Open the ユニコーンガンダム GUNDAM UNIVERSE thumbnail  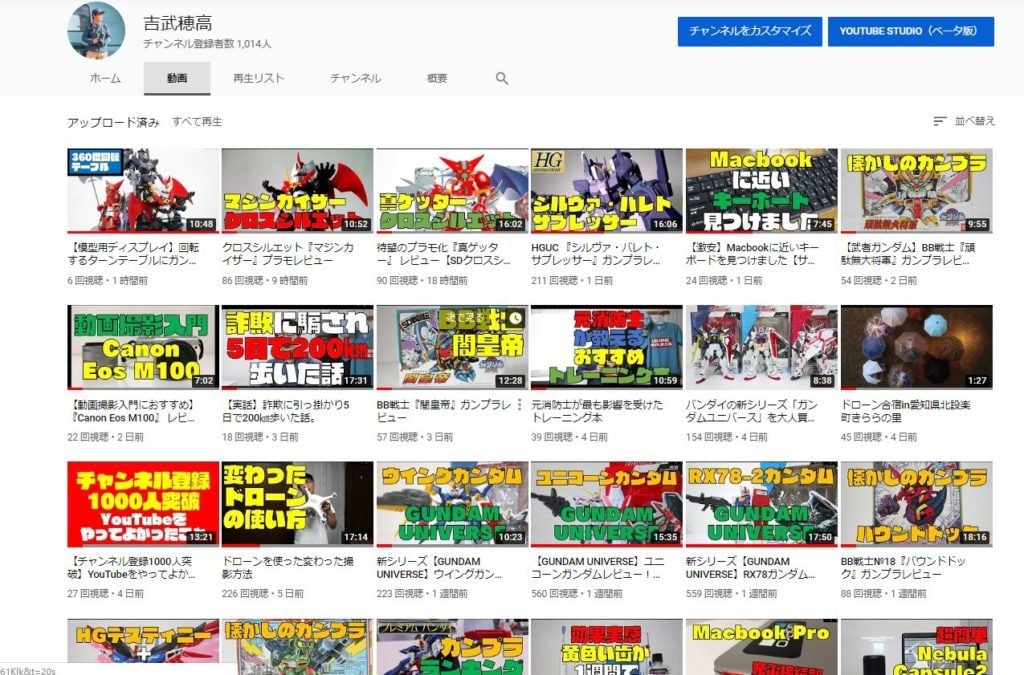pos(607,504)
